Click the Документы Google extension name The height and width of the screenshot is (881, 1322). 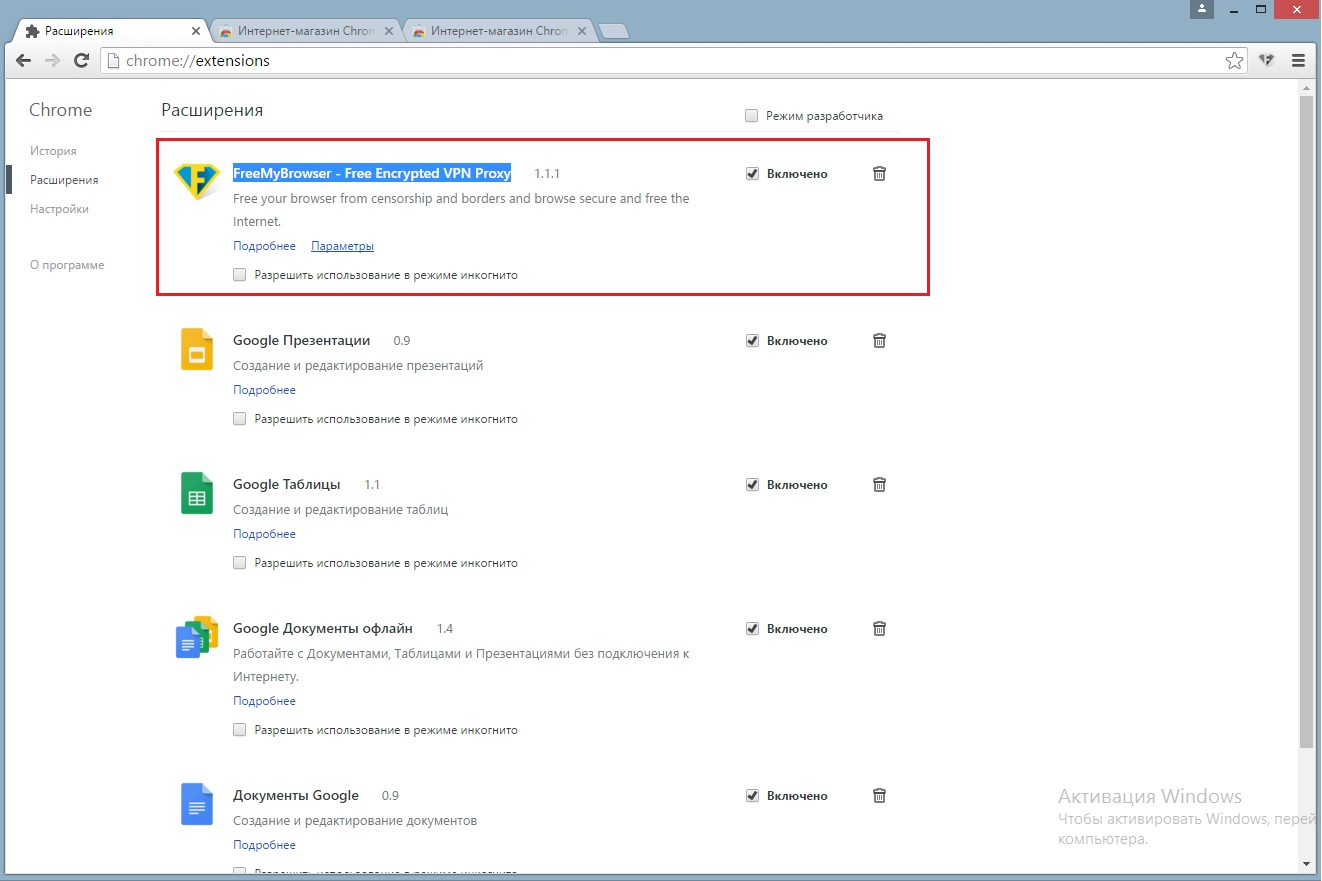pos(296,796)
